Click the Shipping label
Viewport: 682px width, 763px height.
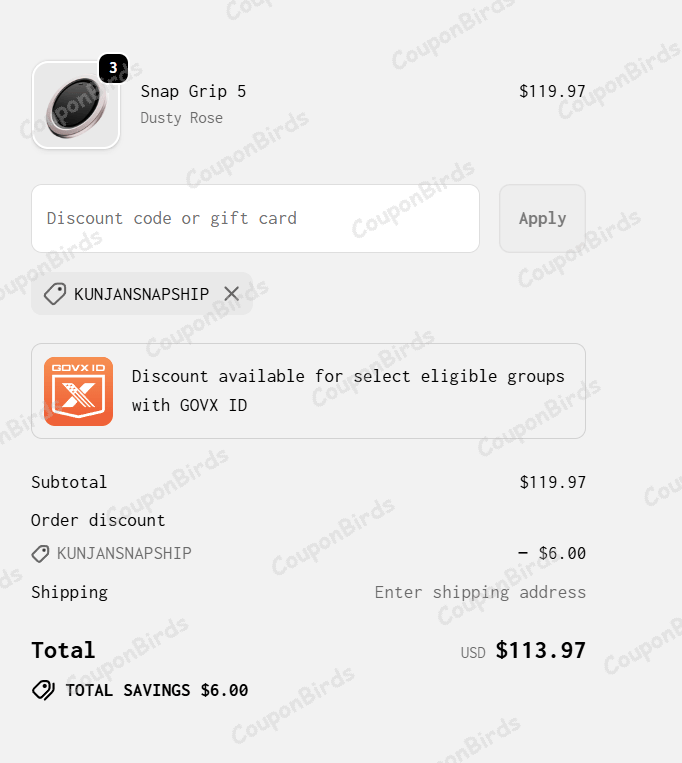(x=69, y=592)
